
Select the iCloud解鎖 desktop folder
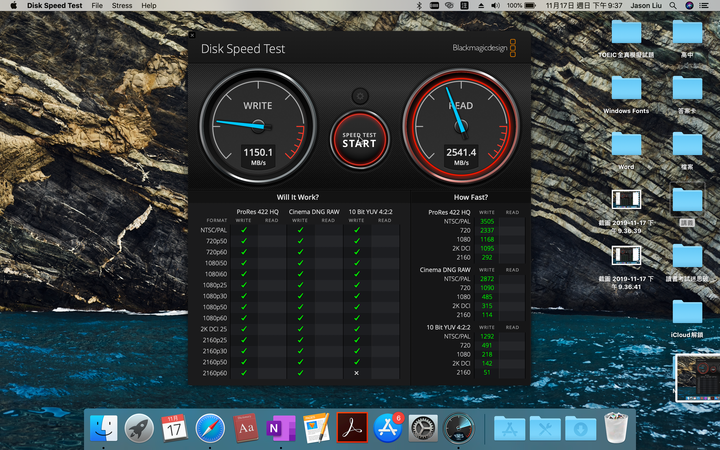pyautogui.click(x=687, y=312)
